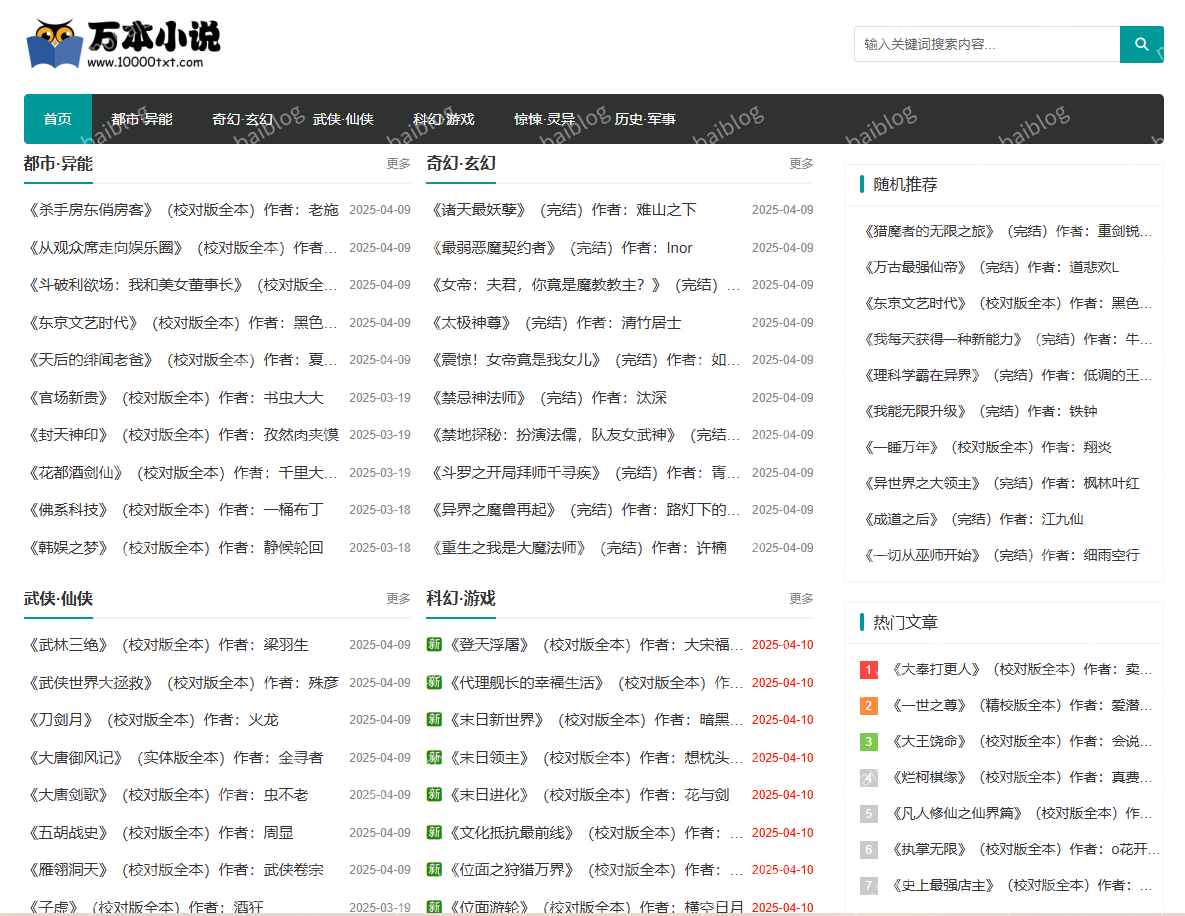
Task: Click the 新 badge beside 末日新世界
Action: point(434,719)
